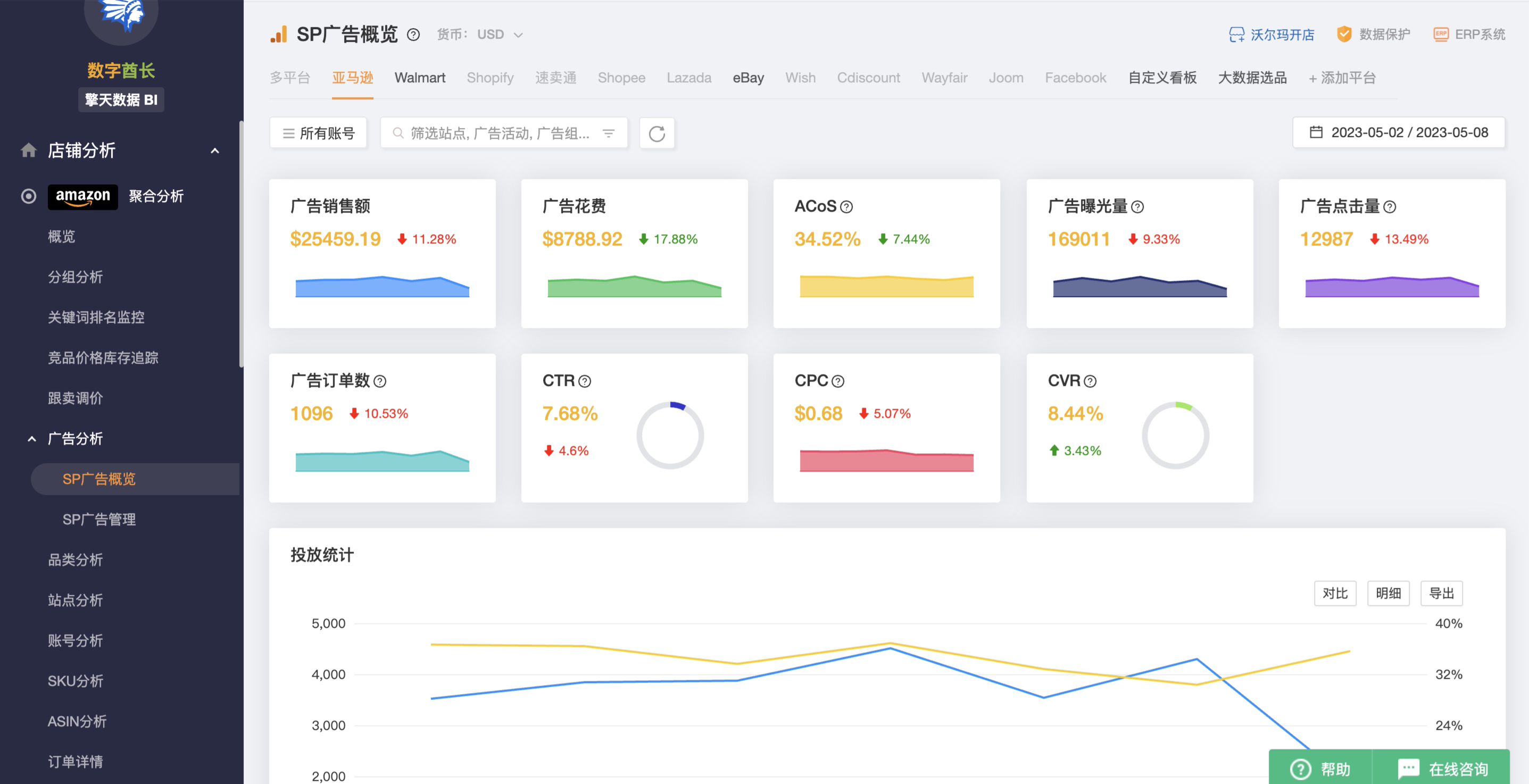
Task: Switch to the Walmart platform tab
Action: point(420,78)
